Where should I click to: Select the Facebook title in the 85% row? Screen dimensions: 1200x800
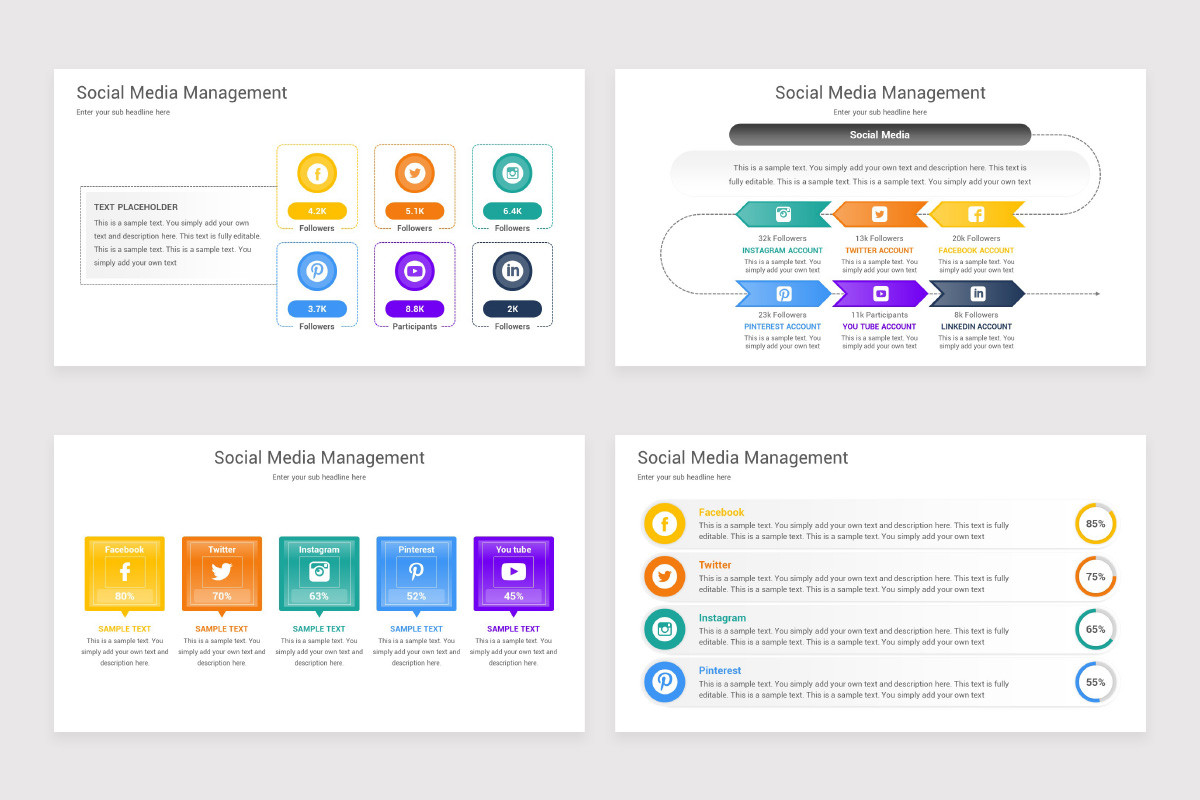[722, 512]
